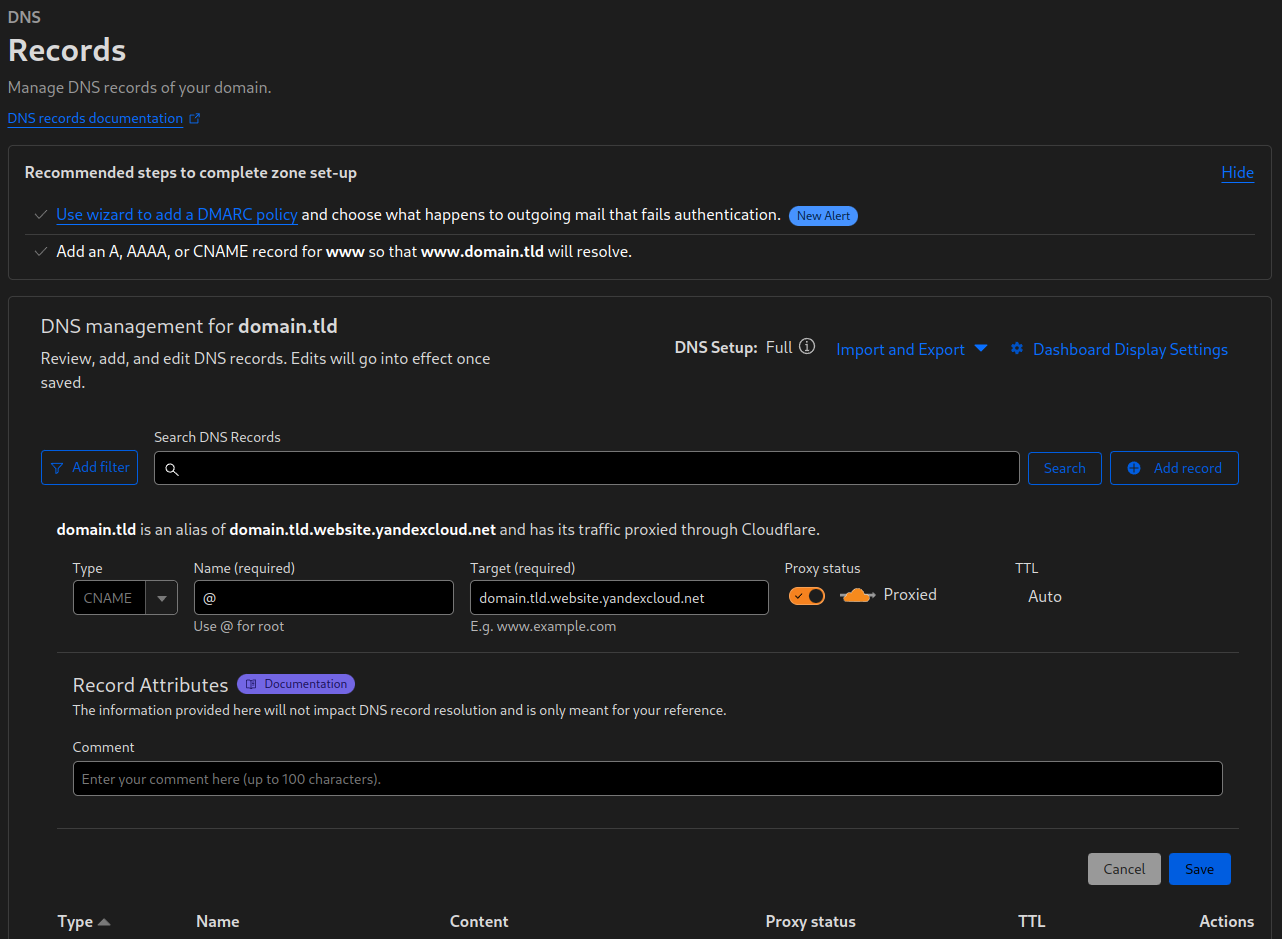Click the DNS breadcrumb label above Records
The height and width of the screenshot is (939, 1282).
[25, 17]
